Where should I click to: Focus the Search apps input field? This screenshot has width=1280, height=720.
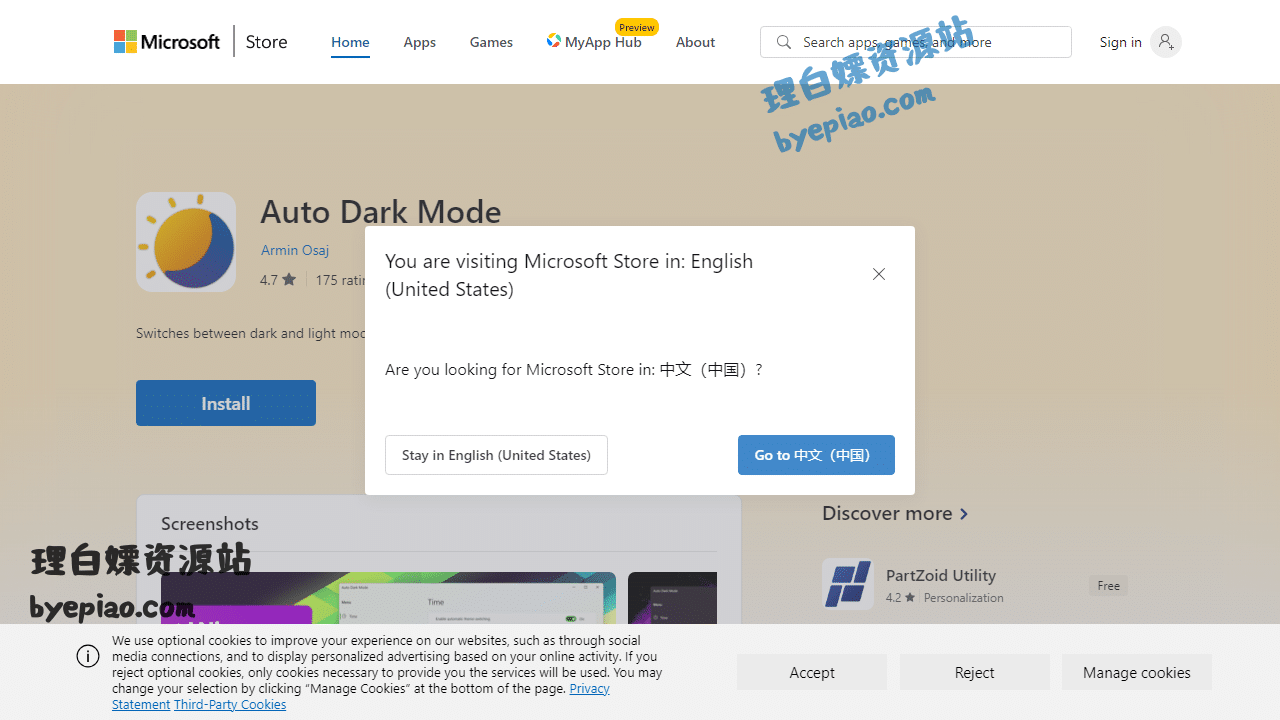(916, 42)
